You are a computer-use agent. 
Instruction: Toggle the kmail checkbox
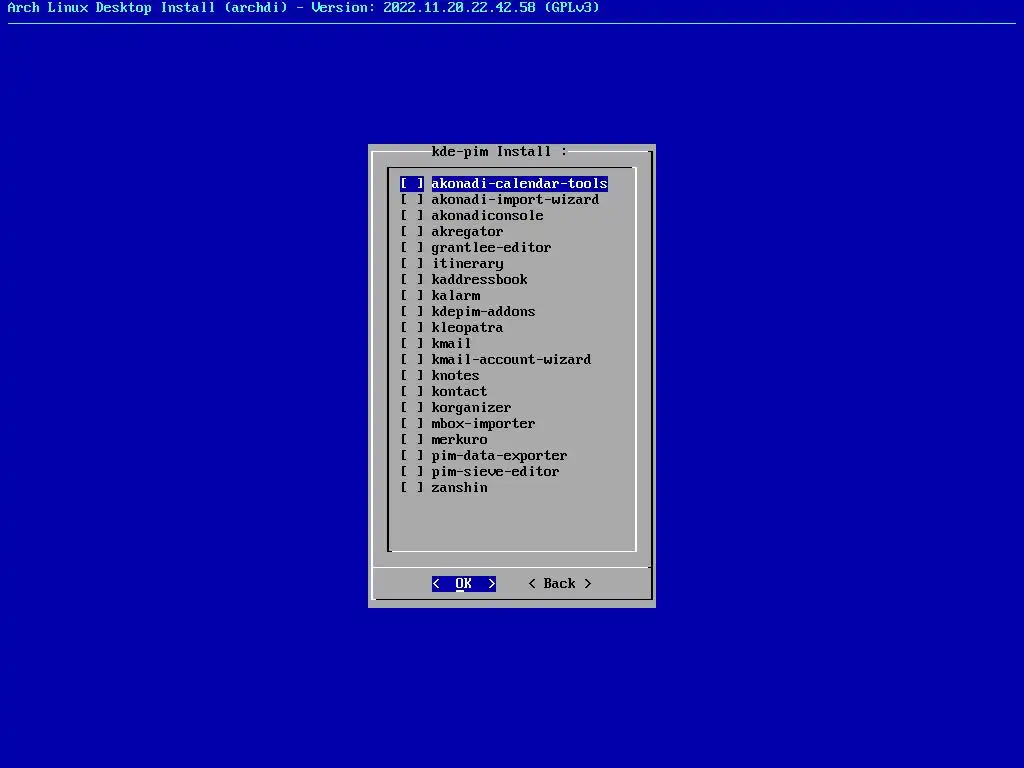coord(411,344)
